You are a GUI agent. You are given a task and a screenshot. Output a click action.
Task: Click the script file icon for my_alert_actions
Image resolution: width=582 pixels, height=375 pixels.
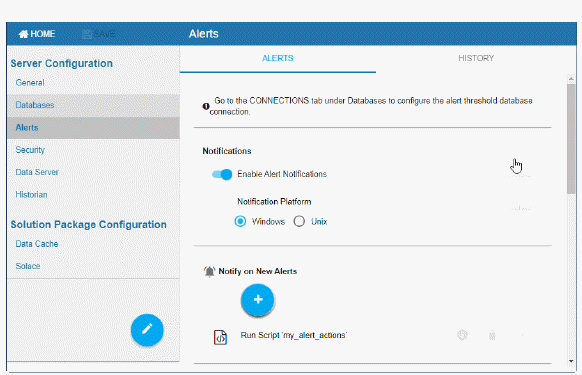pos(220,338)
